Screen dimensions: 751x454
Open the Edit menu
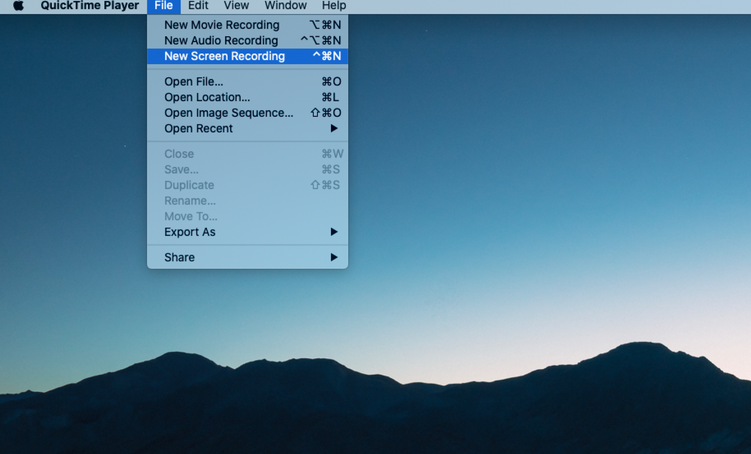point(198,6)
